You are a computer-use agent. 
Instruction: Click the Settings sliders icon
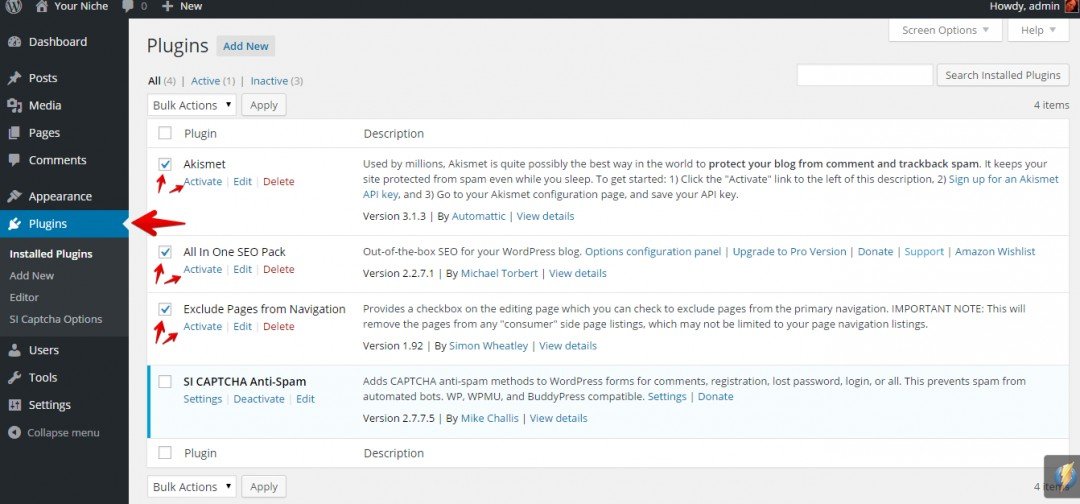(14, 405)
